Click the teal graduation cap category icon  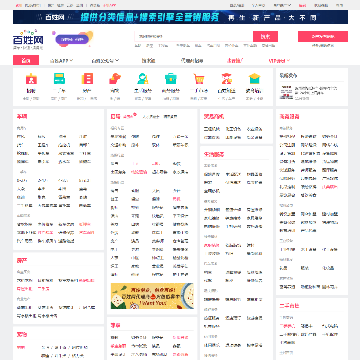click(254, 79)
